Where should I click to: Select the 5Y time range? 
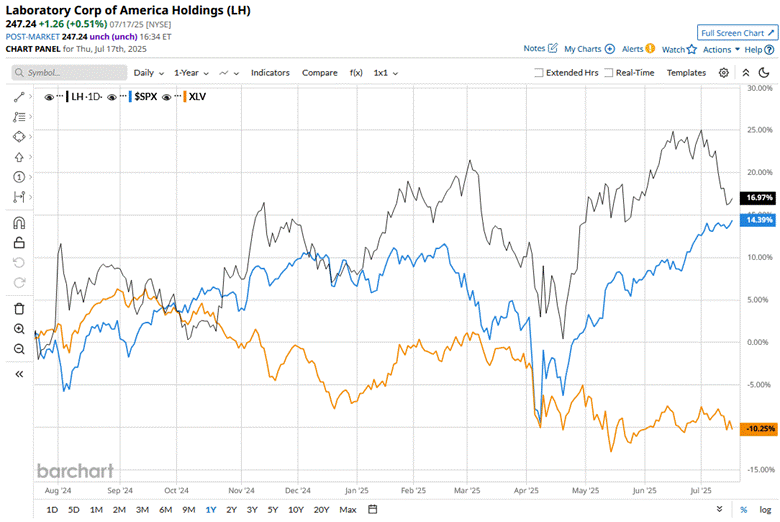pyautogui.click(x=273, y=510)
